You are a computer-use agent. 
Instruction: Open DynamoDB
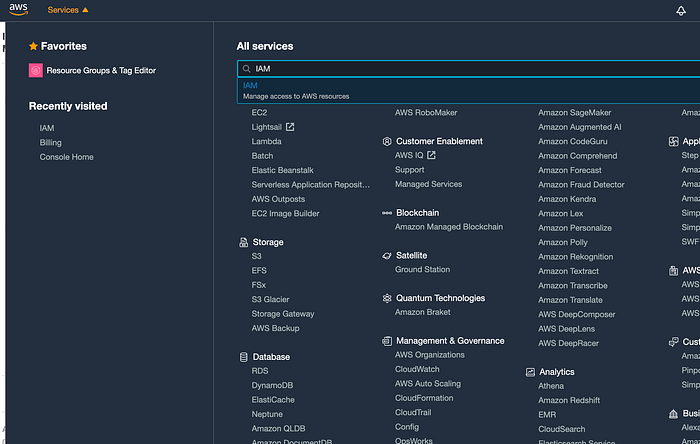point(272,386)
